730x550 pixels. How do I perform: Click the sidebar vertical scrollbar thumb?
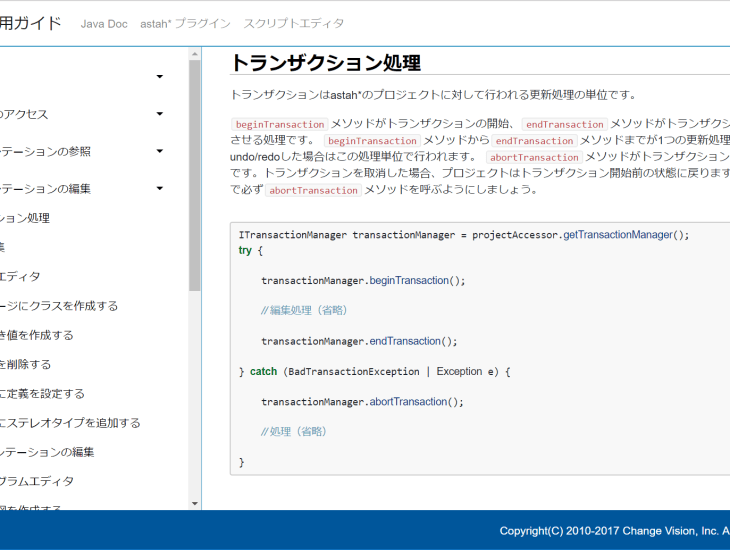pos(195,175)
